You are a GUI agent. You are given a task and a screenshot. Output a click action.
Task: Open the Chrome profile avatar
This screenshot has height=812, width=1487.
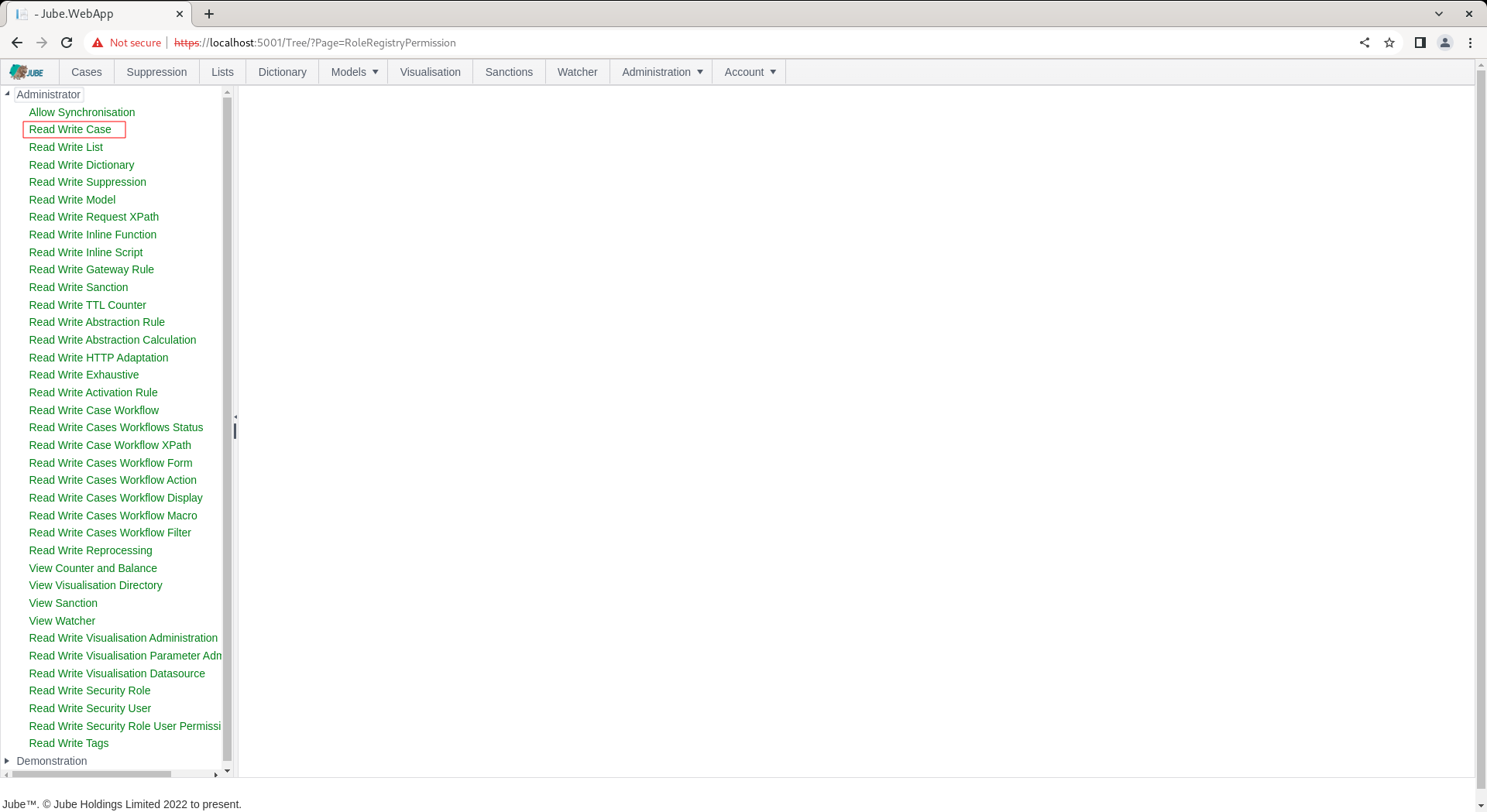pyautogui.click(x=1445, y=43)
